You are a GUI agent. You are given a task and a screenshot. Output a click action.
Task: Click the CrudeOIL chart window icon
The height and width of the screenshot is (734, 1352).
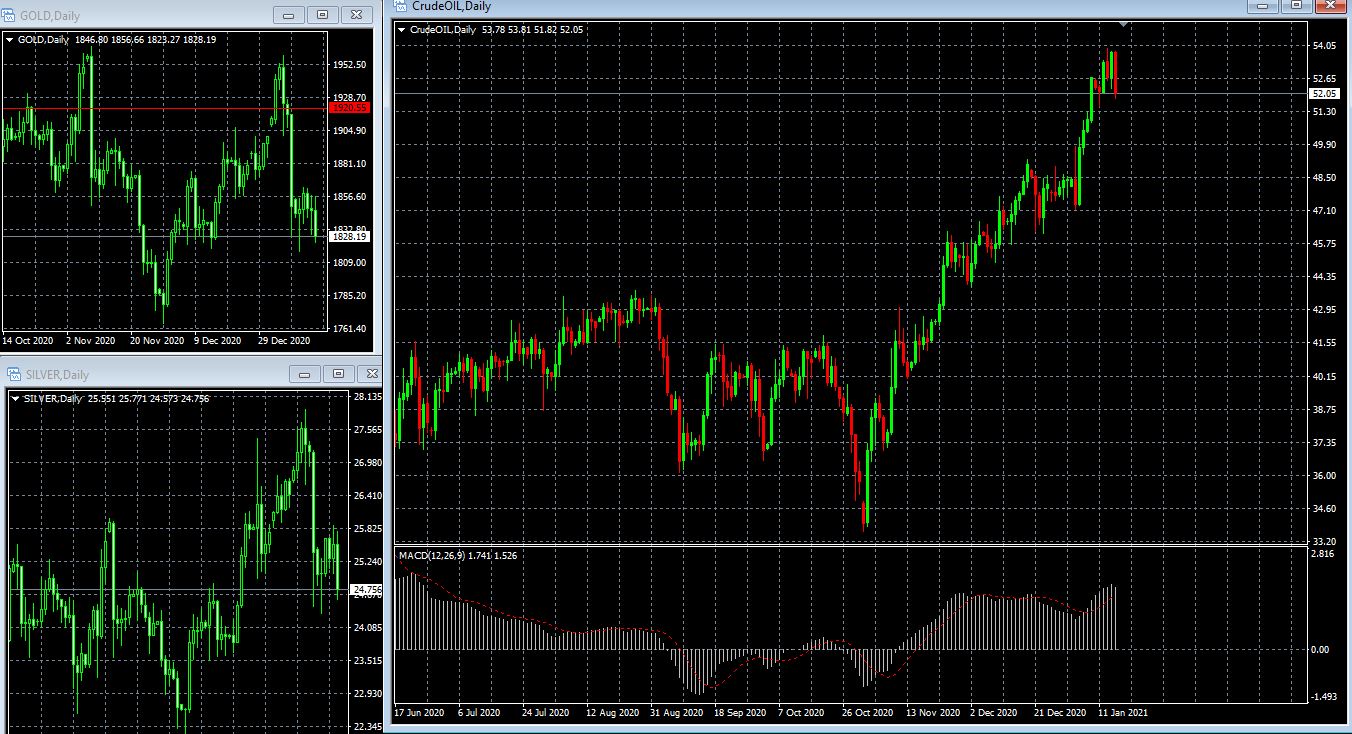[x=400, y=6]
